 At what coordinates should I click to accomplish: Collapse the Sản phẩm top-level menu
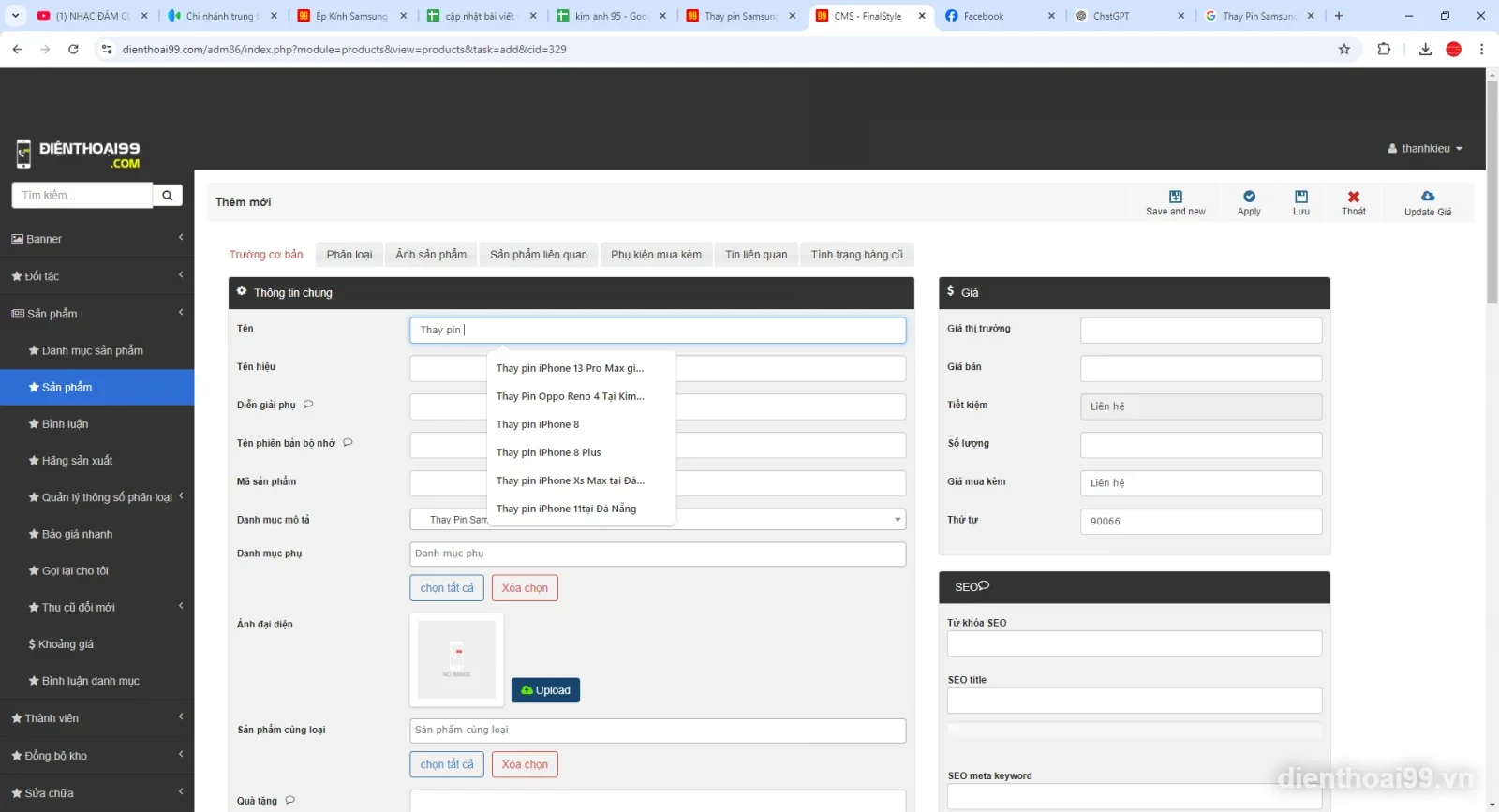pyautogui.click(x=96, y=314)
